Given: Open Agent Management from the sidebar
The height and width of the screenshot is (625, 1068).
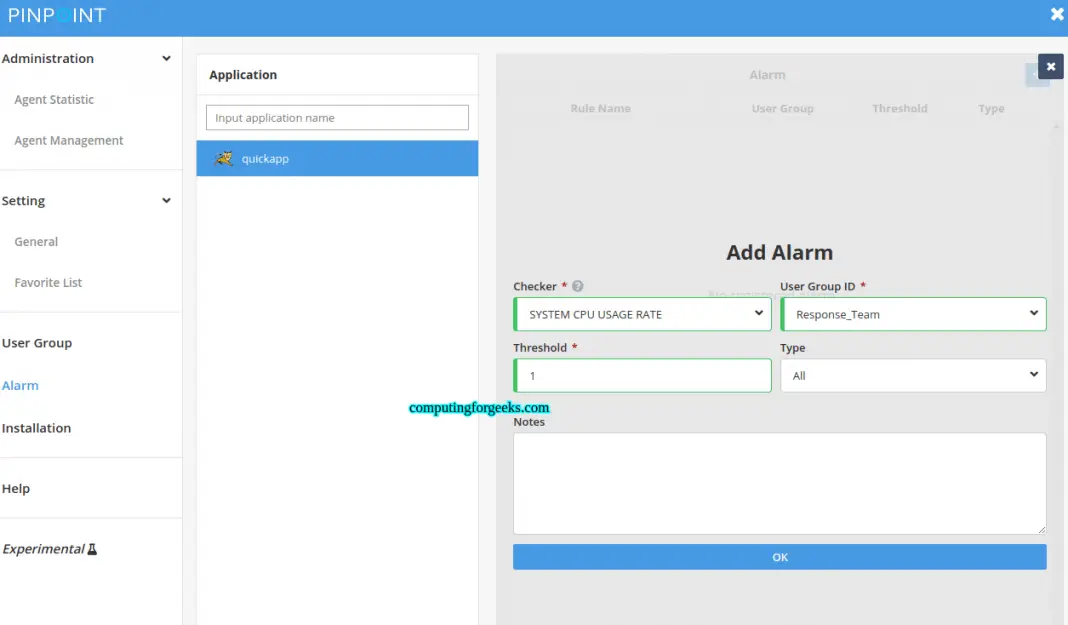Looking at the screenshot, I should pos(68,140).
